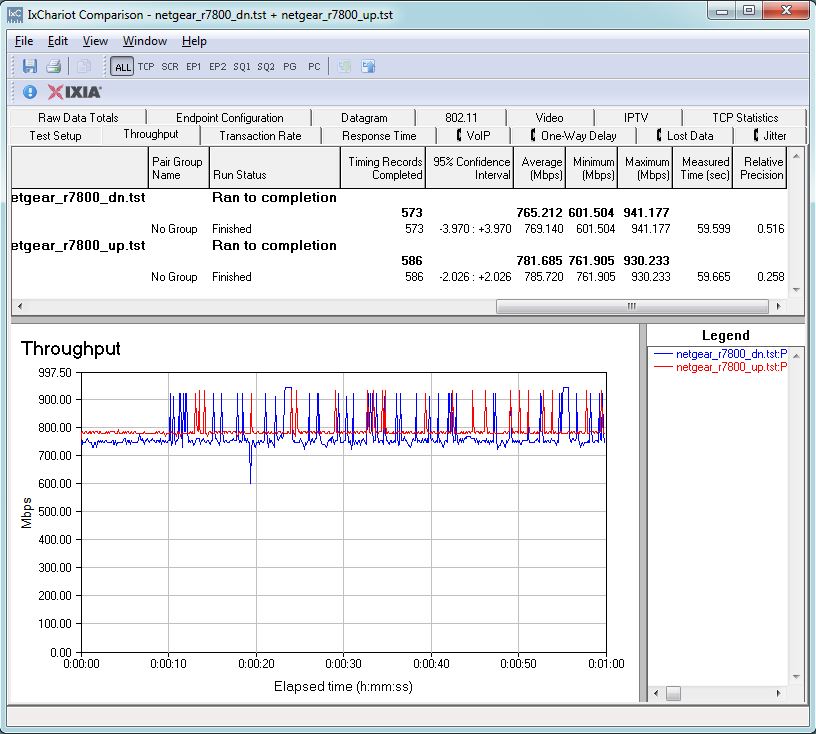Click the 95% Confidence Interval column header
This screenshot has height=734, width=816.
click(470, 168)
